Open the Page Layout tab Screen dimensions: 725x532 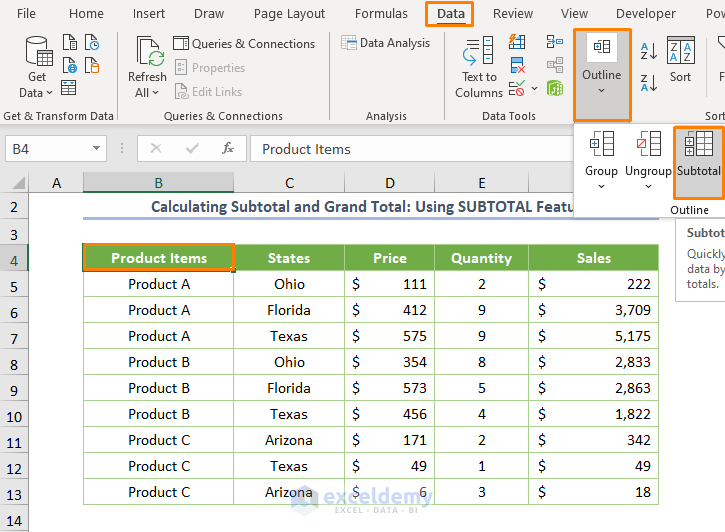coord(289,14)
